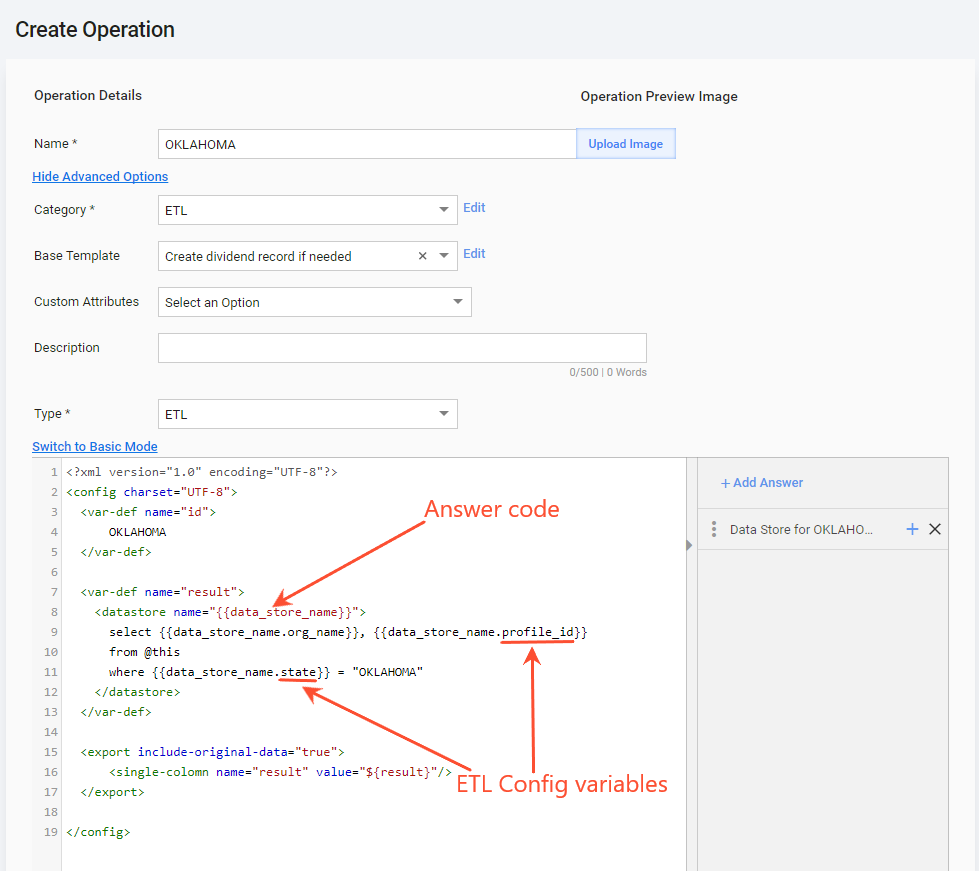Screen dimensions: 979x871
Task: Click plus icon on Data Store for OKLAHOMA
Action: click(912, 529)
